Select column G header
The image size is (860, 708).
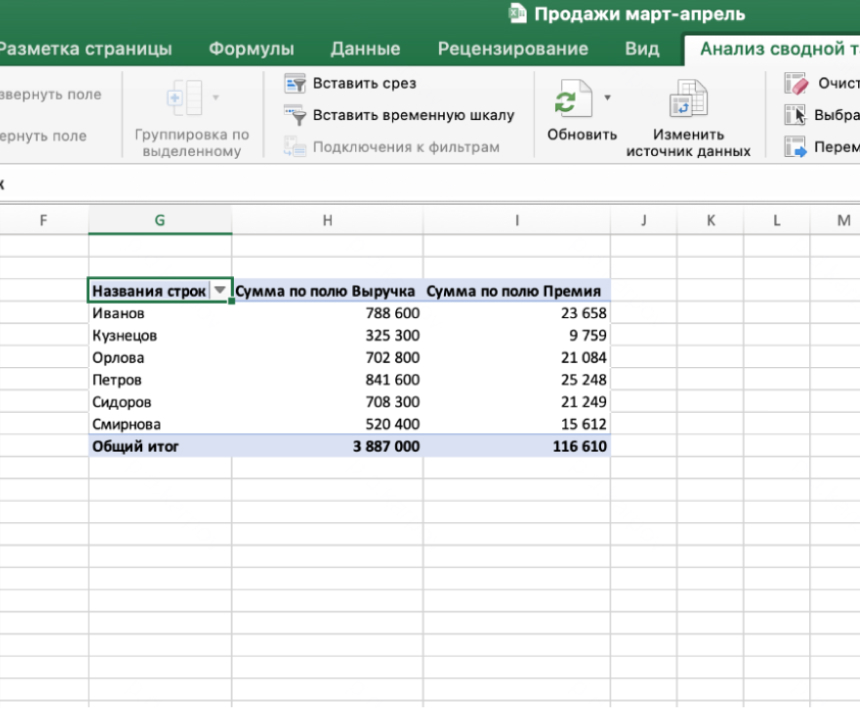pos(160,220)
